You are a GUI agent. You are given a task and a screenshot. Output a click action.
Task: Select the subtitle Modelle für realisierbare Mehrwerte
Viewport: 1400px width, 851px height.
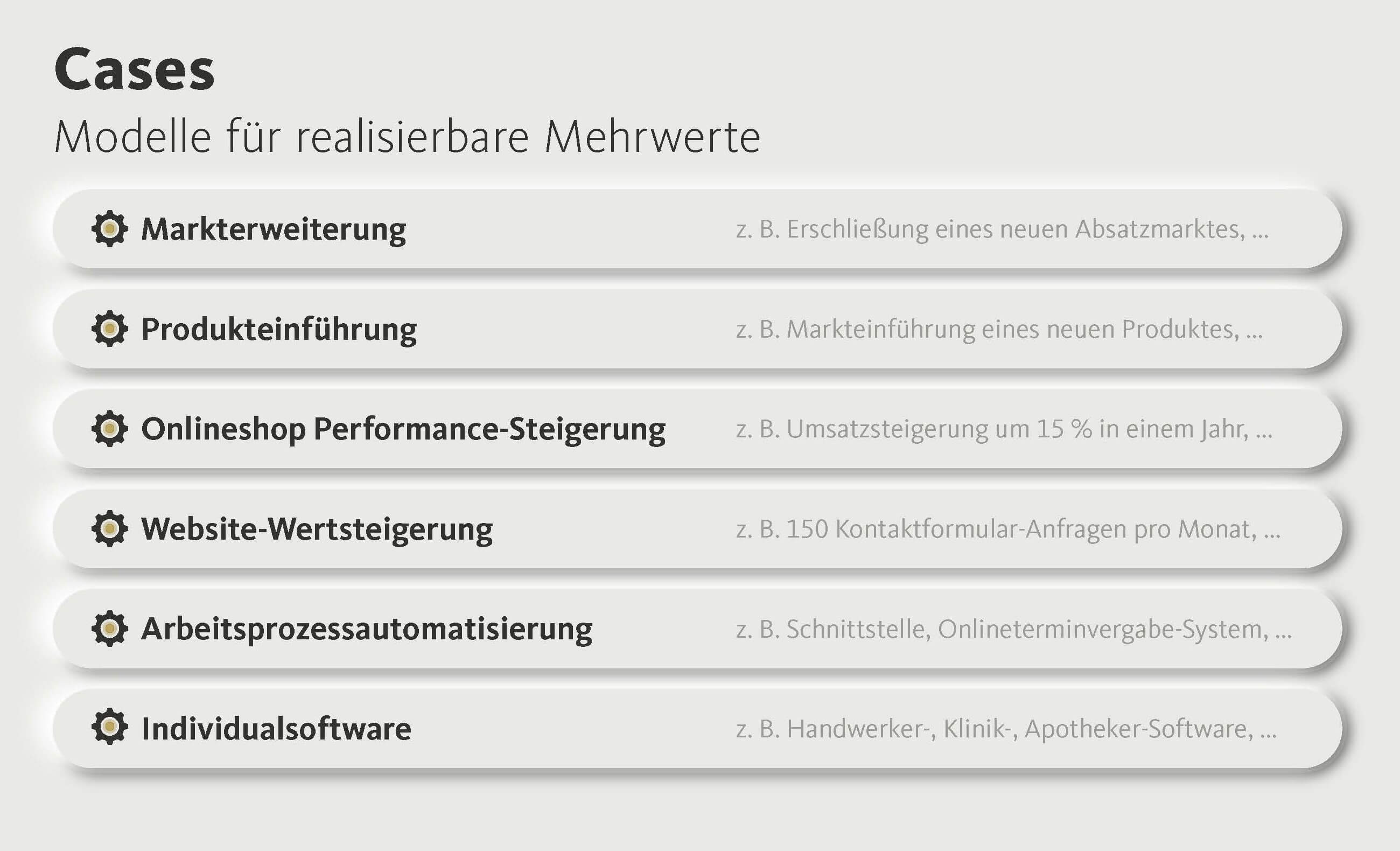[407, 137]
